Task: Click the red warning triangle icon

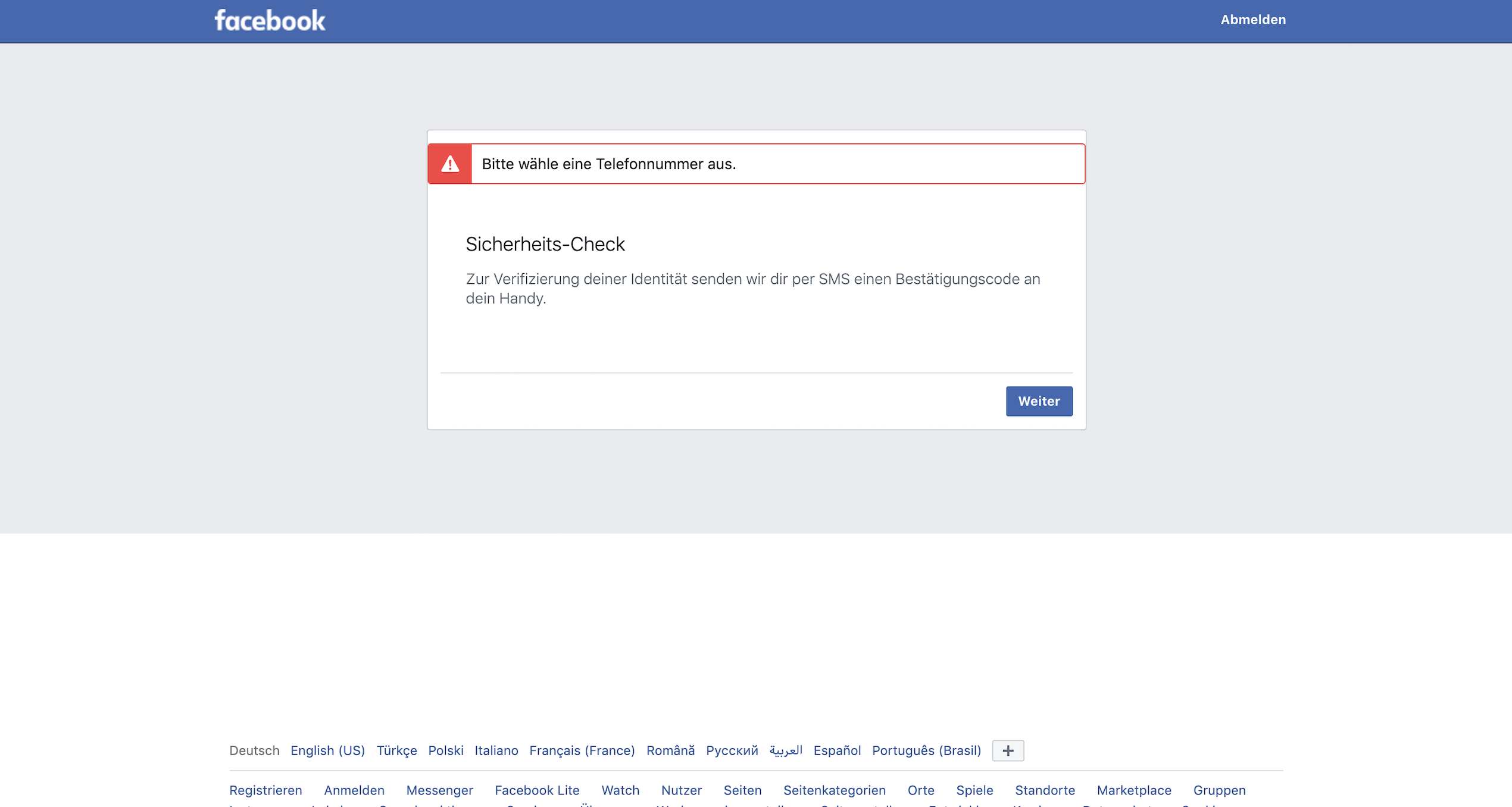Action: (450, 164)
